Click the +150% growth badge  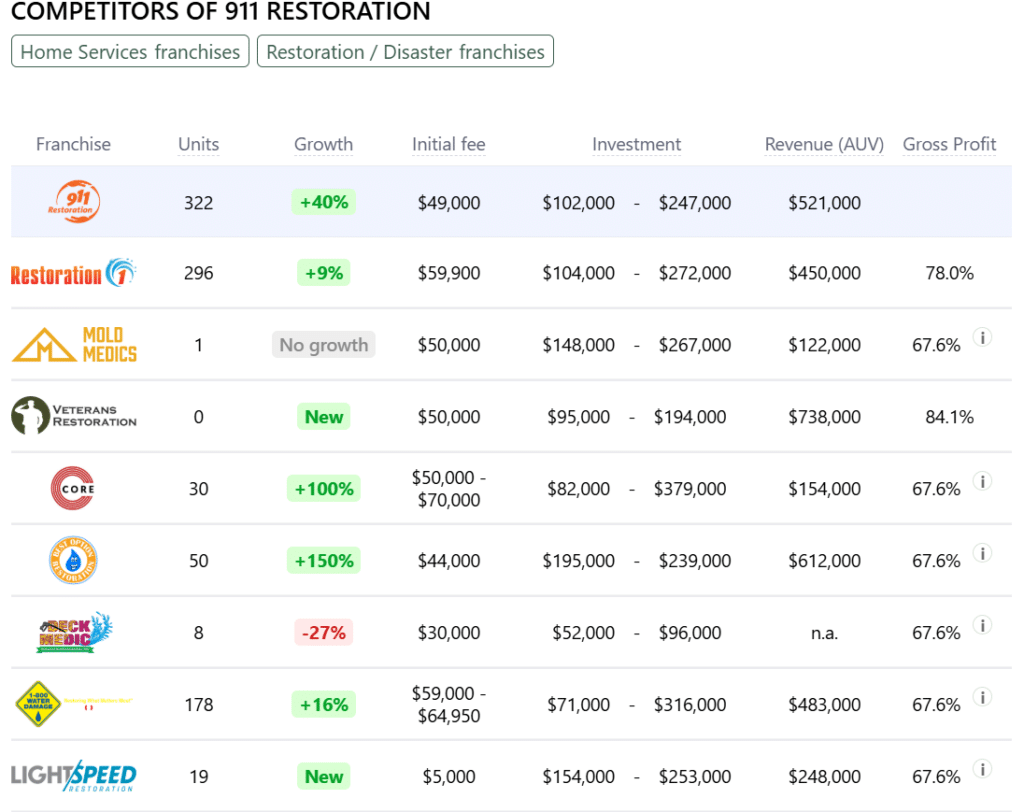(323, 560)
